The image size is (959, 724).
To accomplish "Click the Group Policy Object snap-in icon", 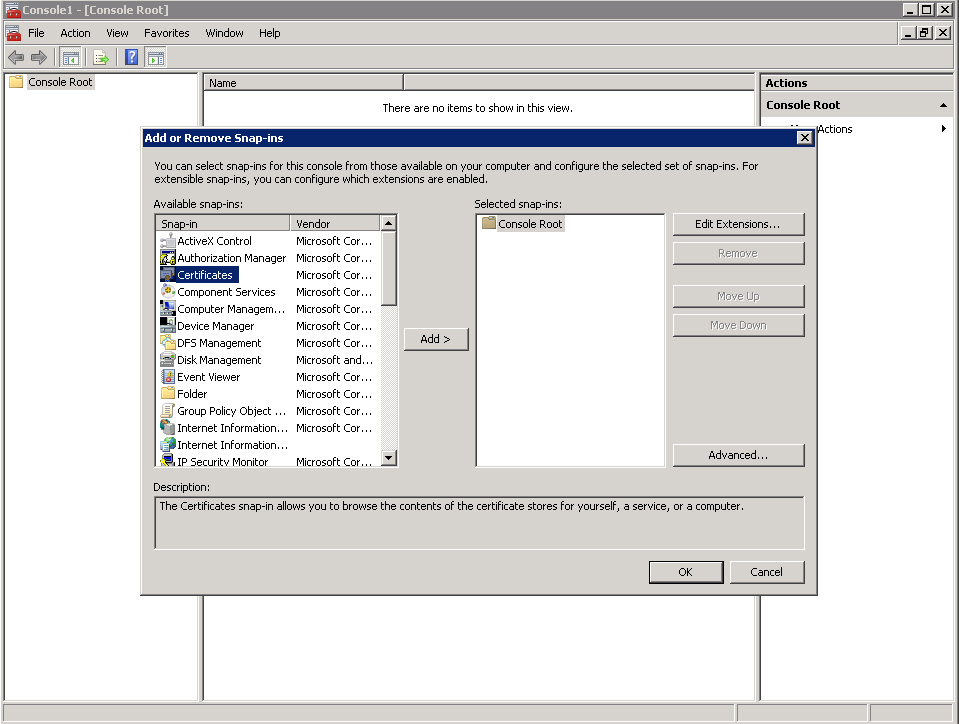I will pos(168,411).
